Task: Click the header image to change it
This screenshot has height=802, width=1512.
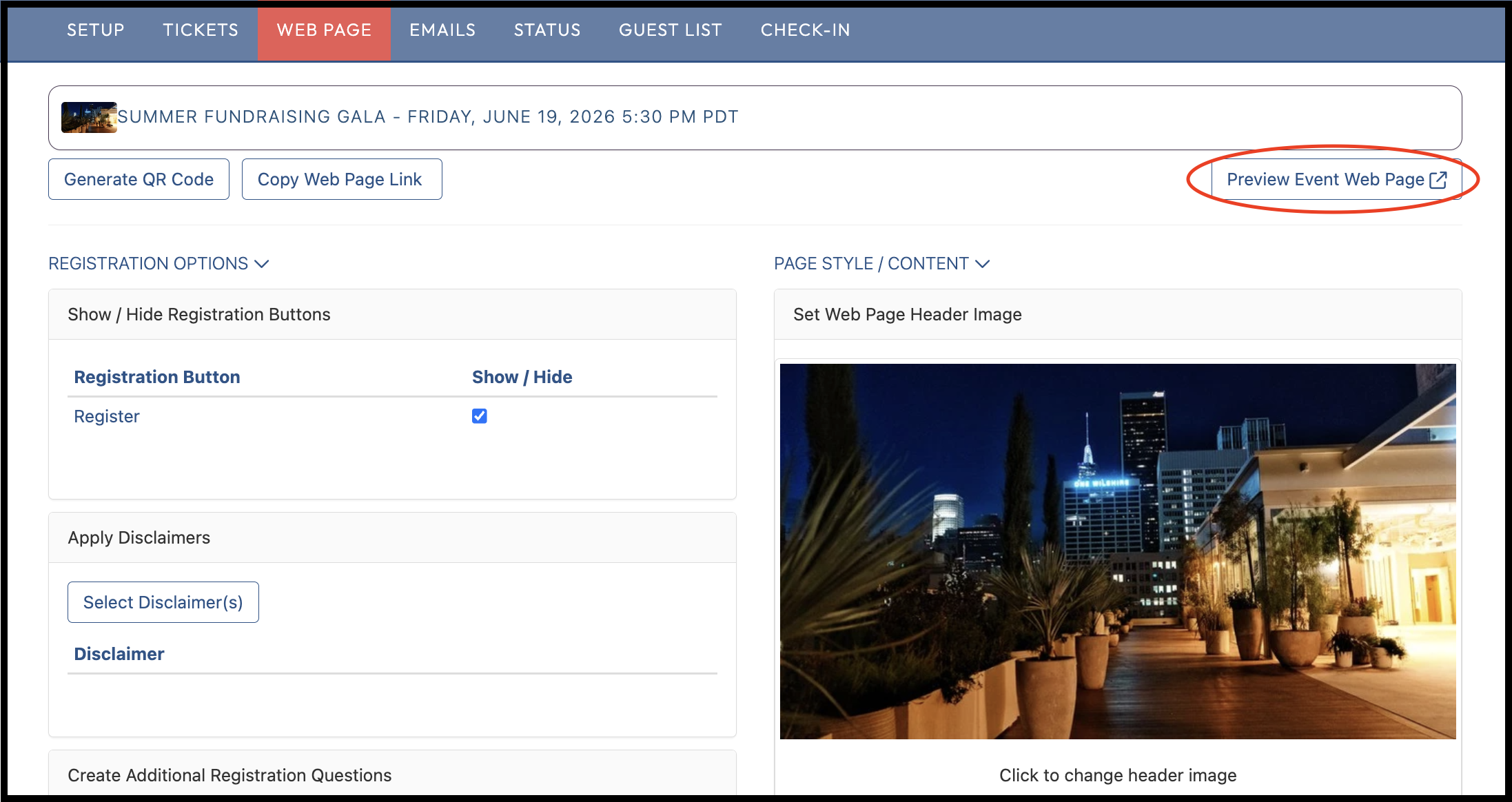Action: [1118, 551]
